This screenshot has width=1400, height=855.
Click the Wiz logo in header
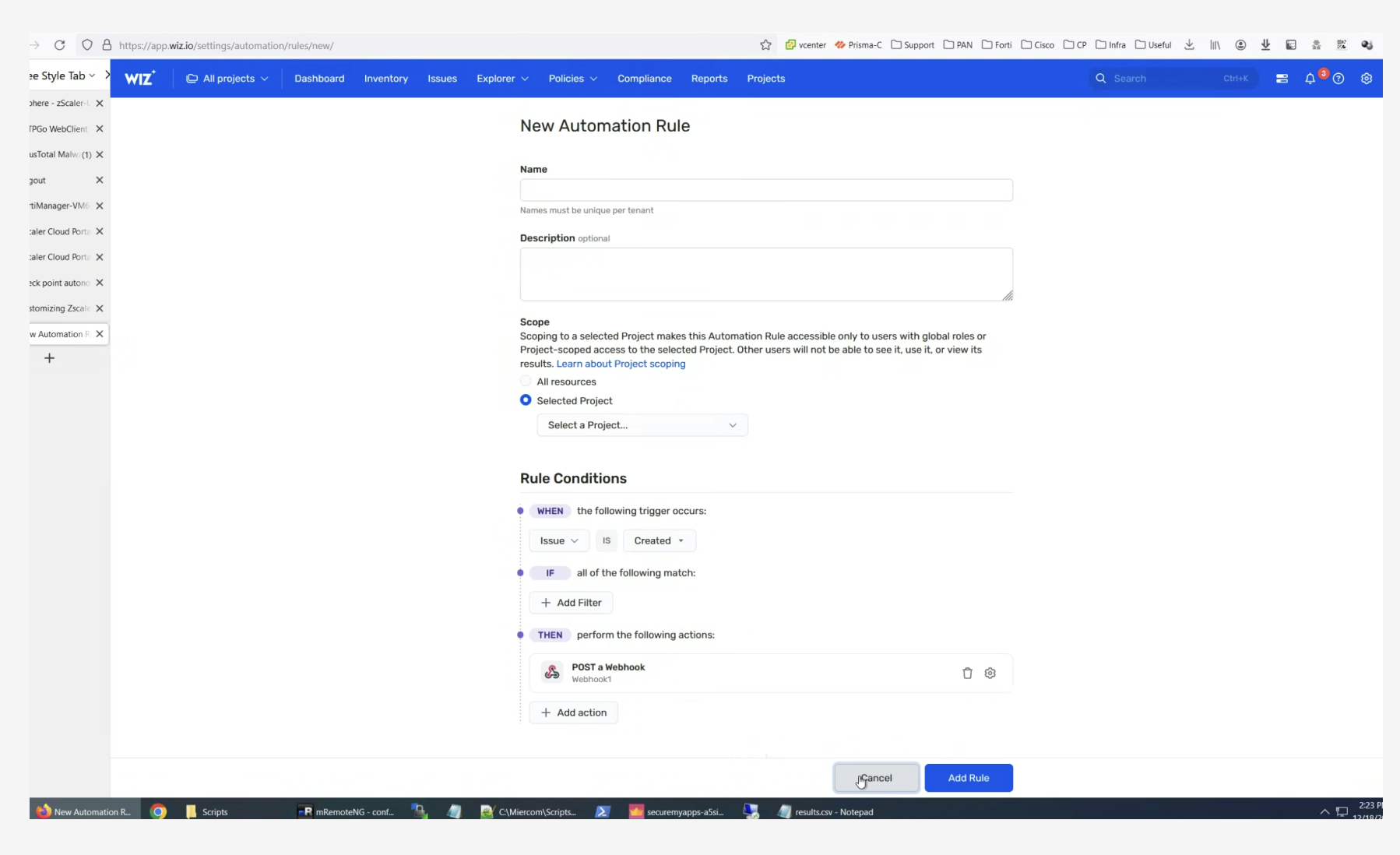point(140,78)
